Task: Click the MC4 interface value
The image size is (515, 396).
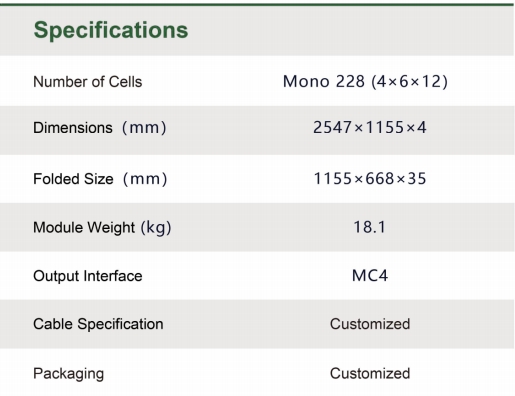Action: point(370,276)
